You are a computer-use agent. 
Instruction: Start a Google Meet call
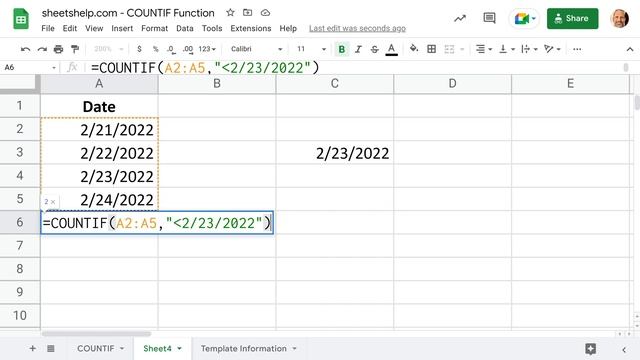click(x=524, y=18)
